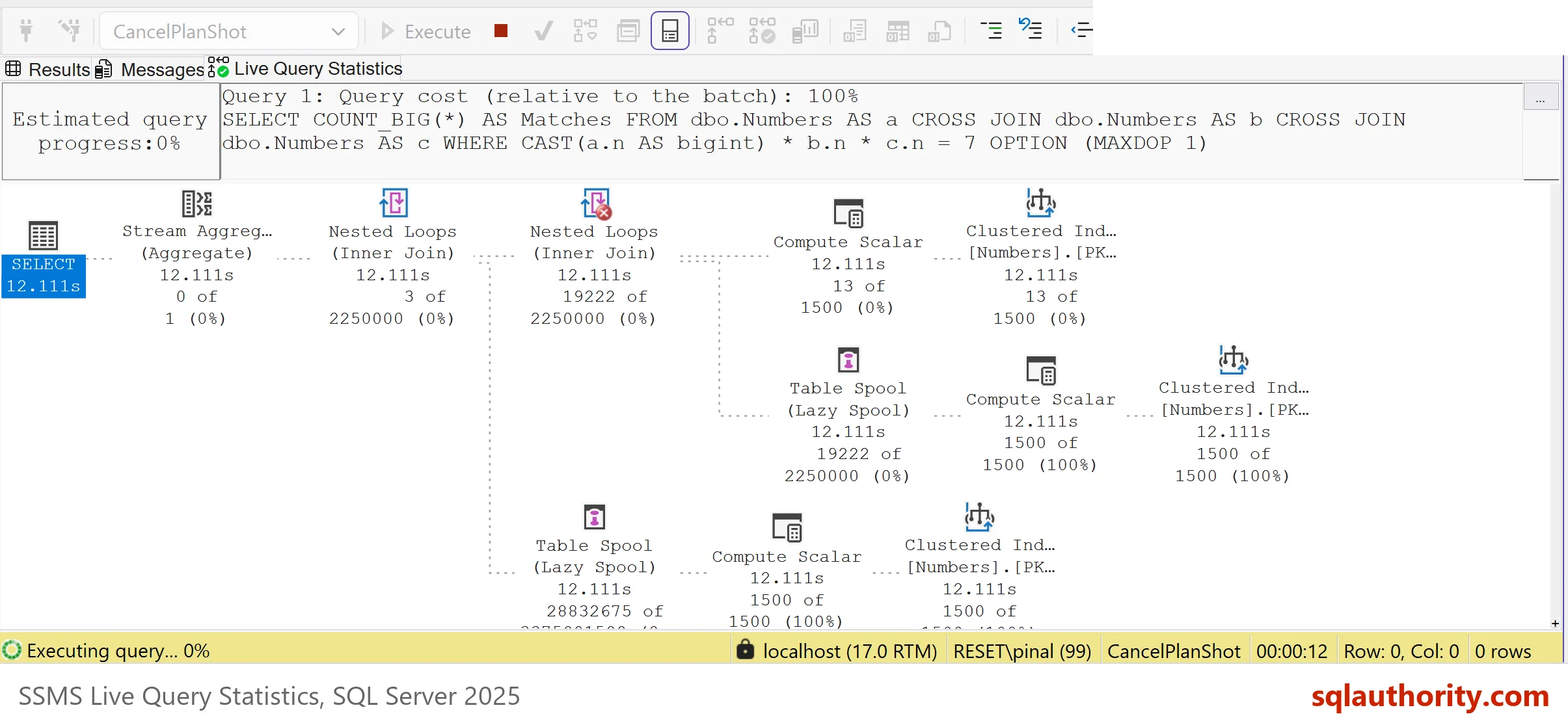Click the Comment Out Lines icon
Screen dimensions: 1568x725
[x=991, y=31]
